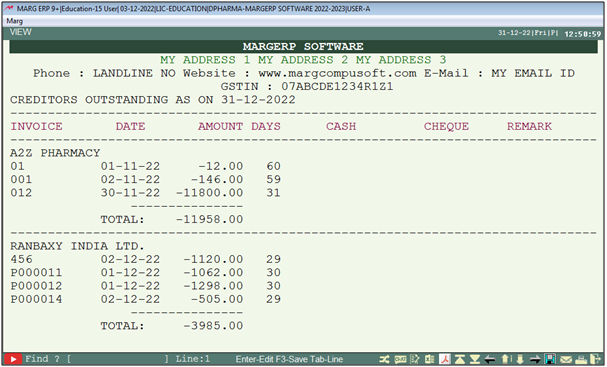Click the left arrow navigation icon
607x367 pixels.
coord(490,360)
